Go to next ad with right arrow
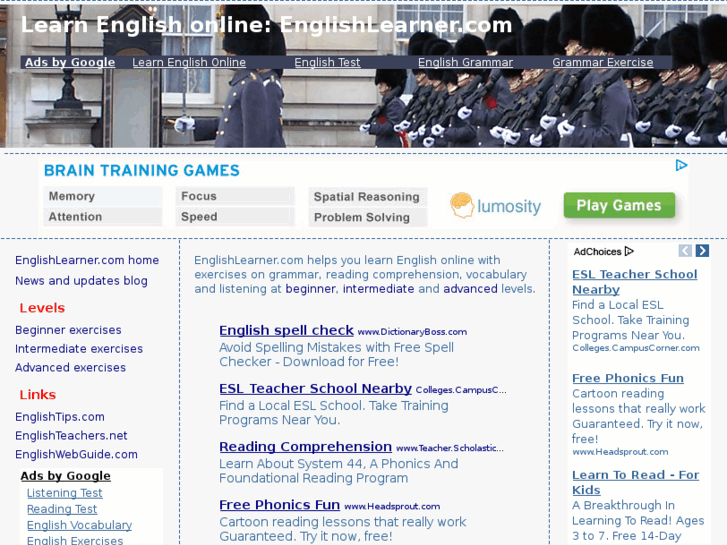 (x=702, y=251)
